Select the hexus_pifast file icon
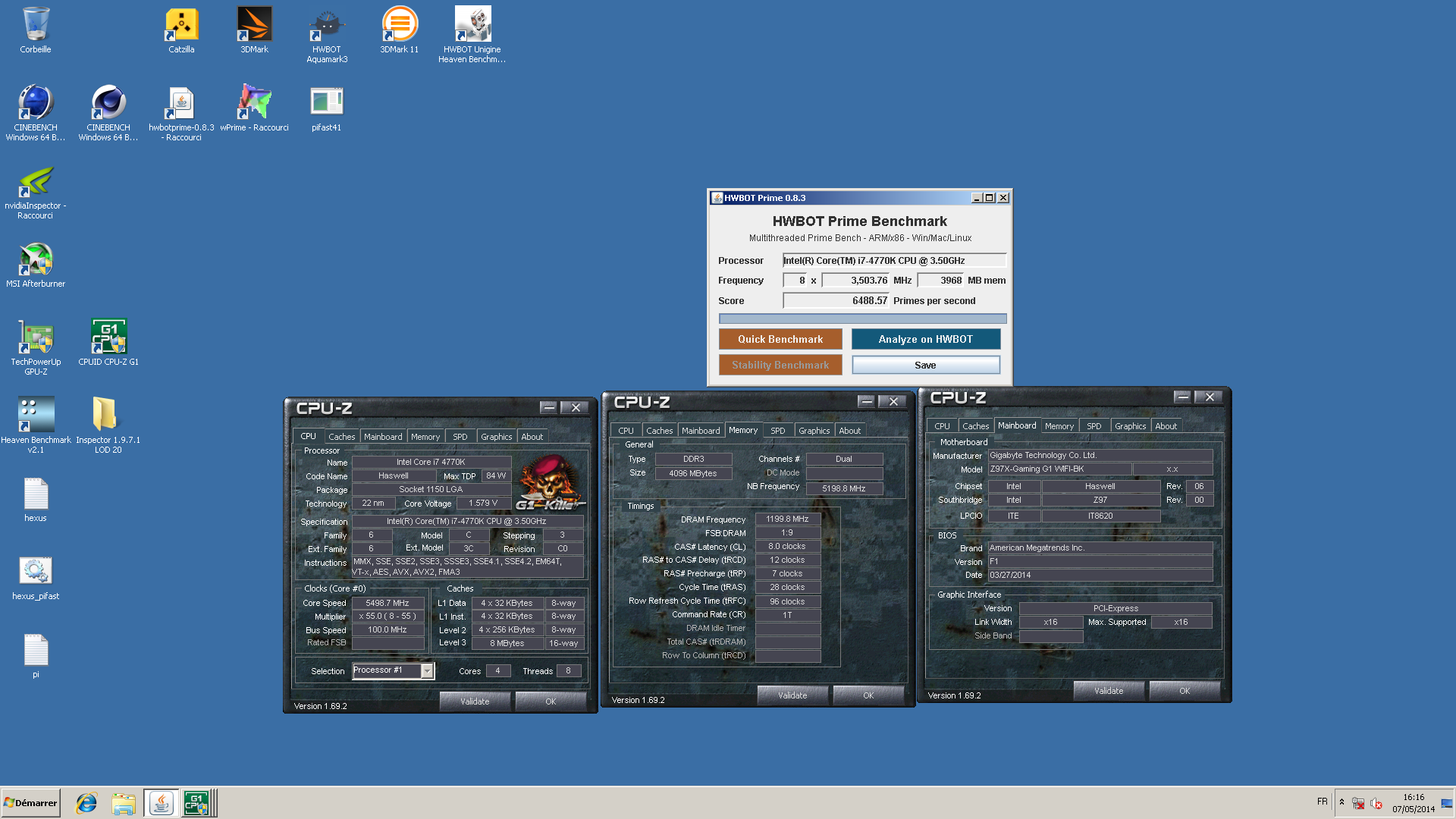Screen dimensions: 1456x819 click(36, 579)
